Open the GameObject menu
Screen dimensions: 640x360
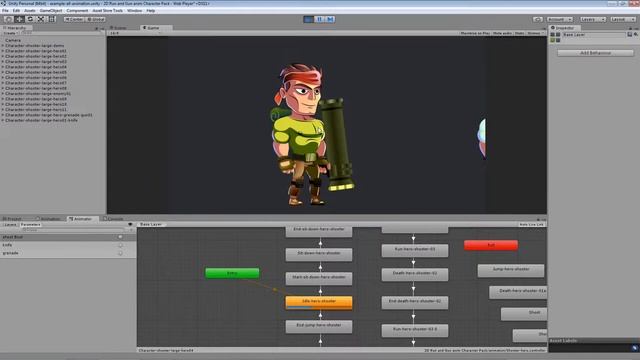[51, 11]
